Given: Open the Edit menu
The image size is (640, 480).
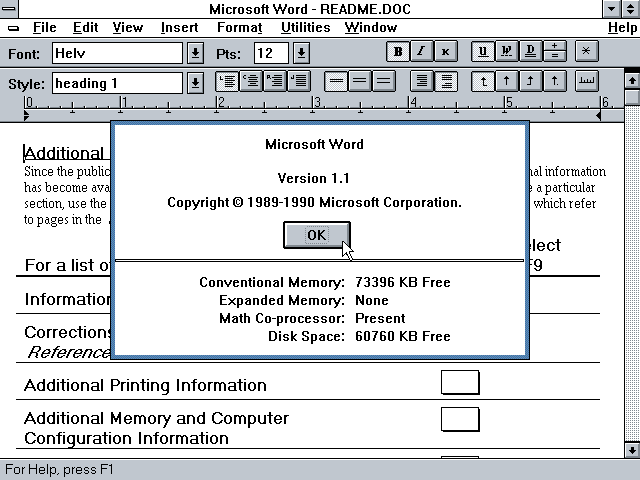Looking at the screenshot, I should pyautogui.click(x=85, y=28).
